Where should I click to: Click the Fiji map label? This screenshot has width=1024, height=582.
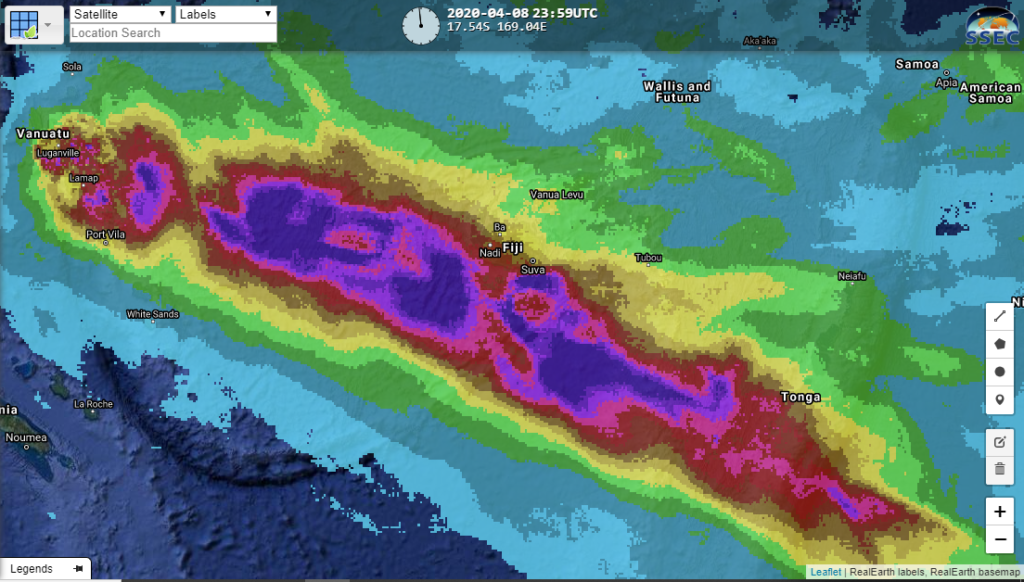(x=512, y=247)
